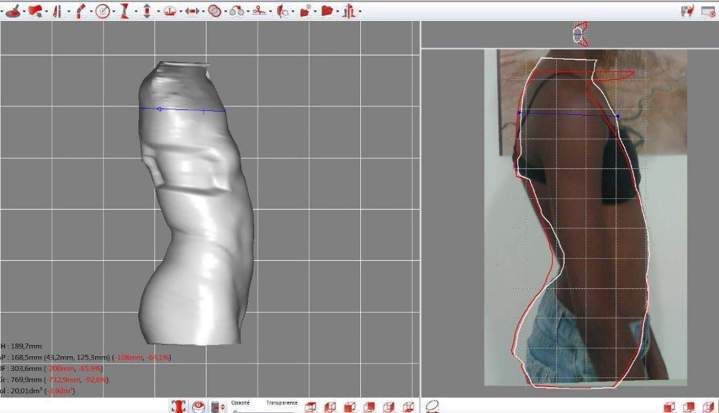Open the display mode selector in bottom toolbar

(x=215, y=406)
